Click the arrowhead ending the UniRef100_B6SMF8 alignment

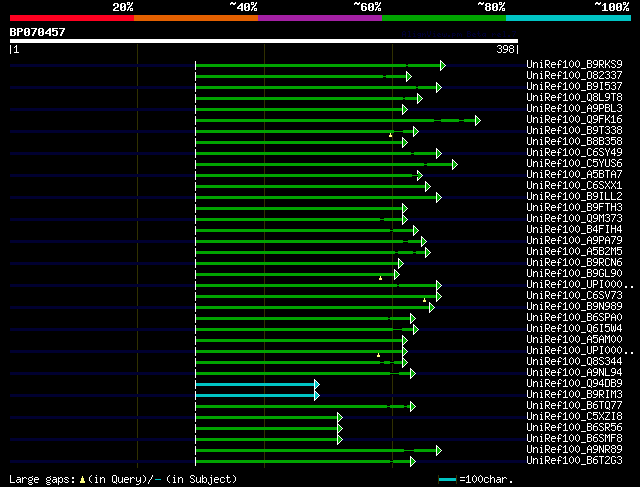(340, 440)
